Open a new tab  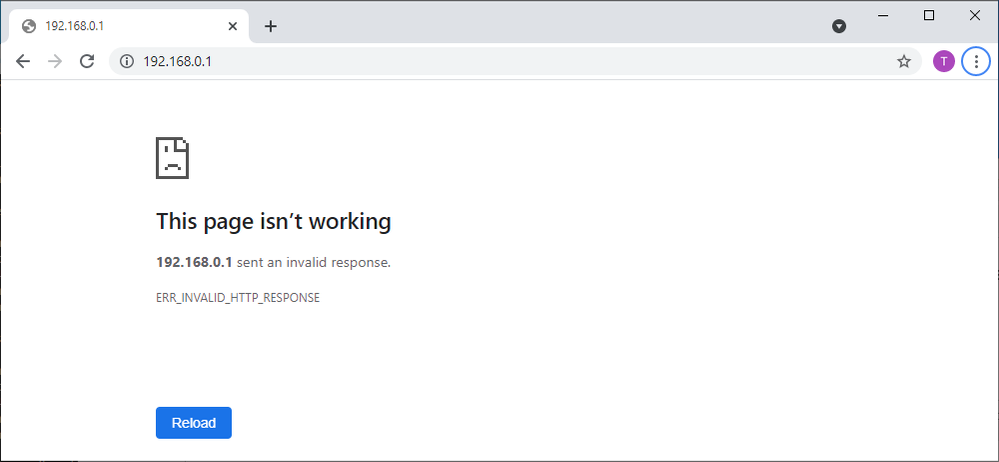(270, 26)
